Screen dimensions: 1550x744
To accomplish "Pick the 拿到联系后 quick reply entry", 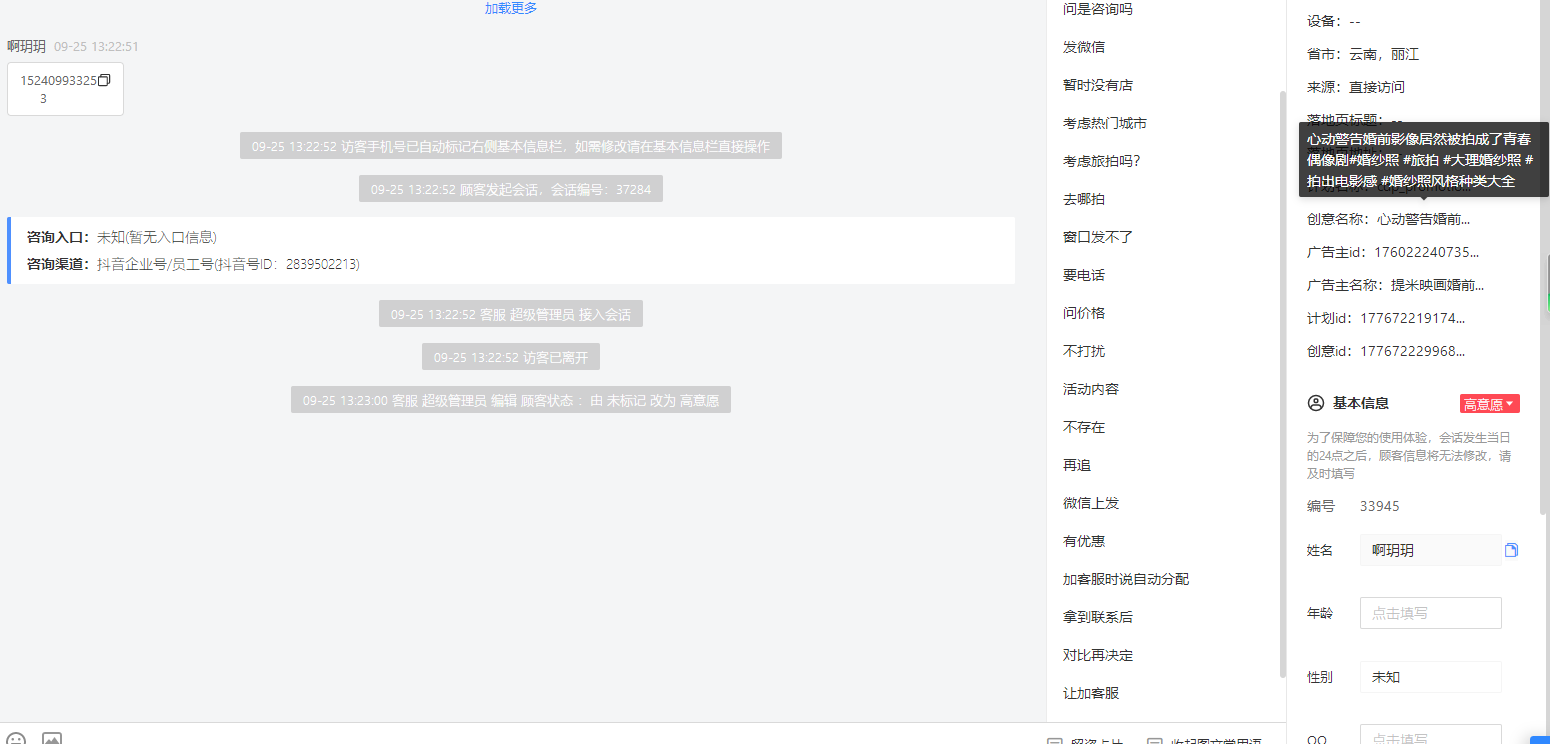I will coord(1098,617).
